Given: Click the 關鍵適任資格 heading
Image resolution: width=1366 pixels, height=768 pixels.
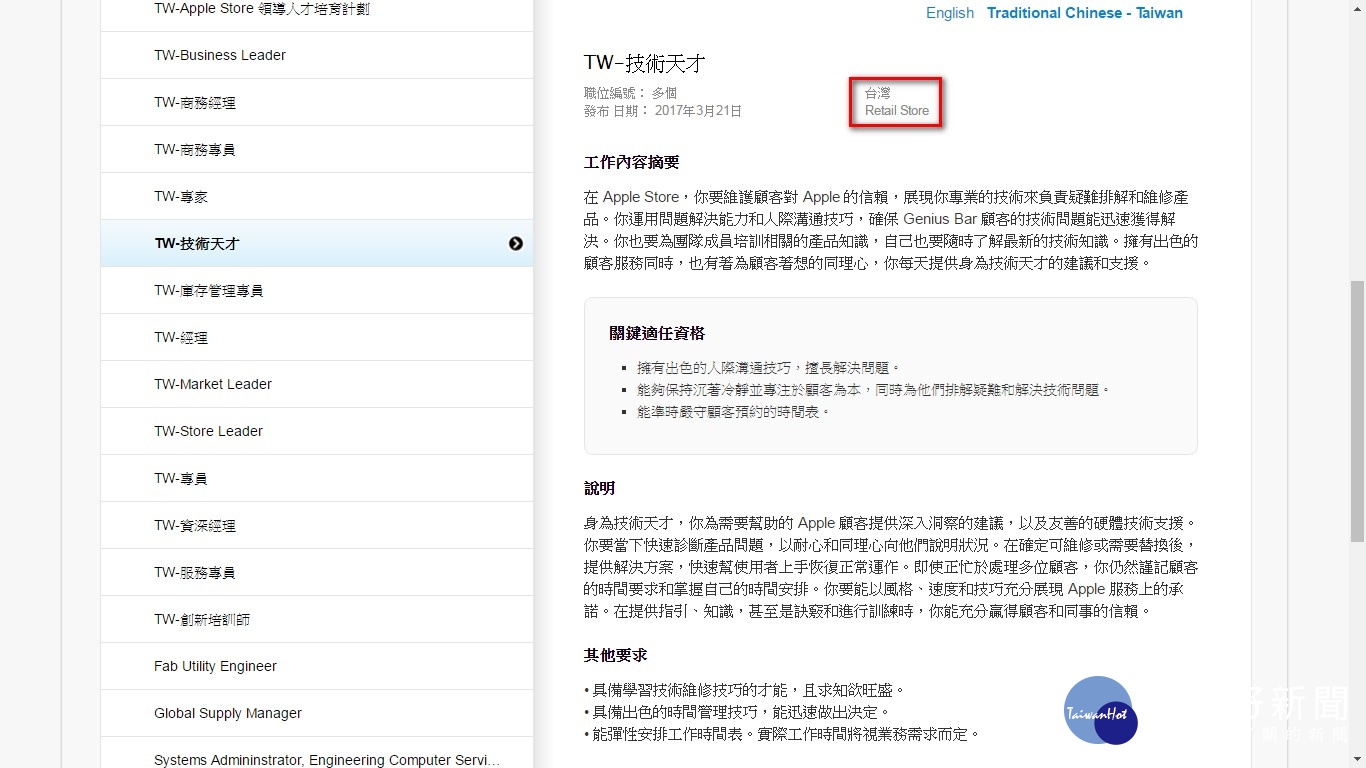Looking at the screenshot, I should (657, 333).
